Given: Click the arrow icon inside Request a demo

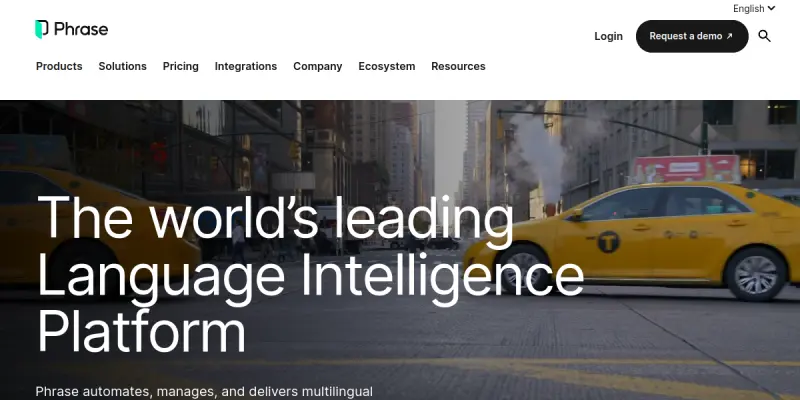Looking at the screenshot, I should pyautogui.click(x=729, y=36).
